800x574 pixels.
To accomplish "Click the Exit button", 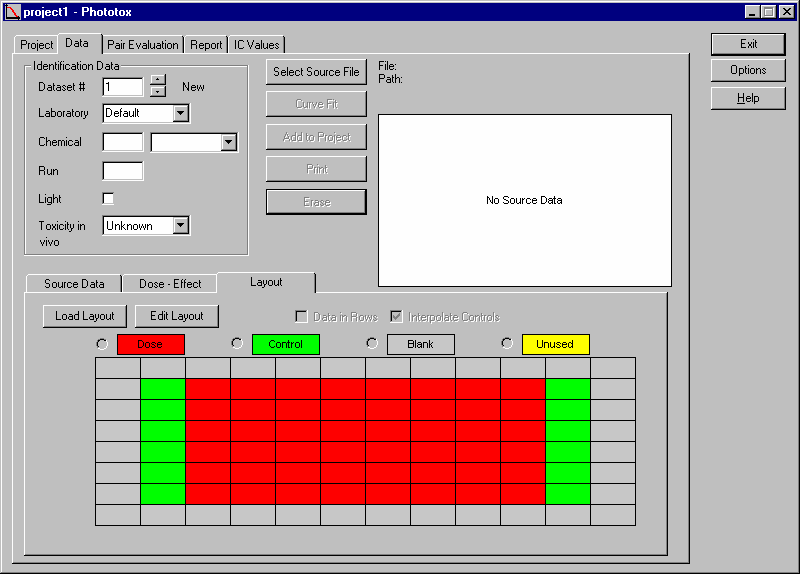I will [x=748, y=44].
